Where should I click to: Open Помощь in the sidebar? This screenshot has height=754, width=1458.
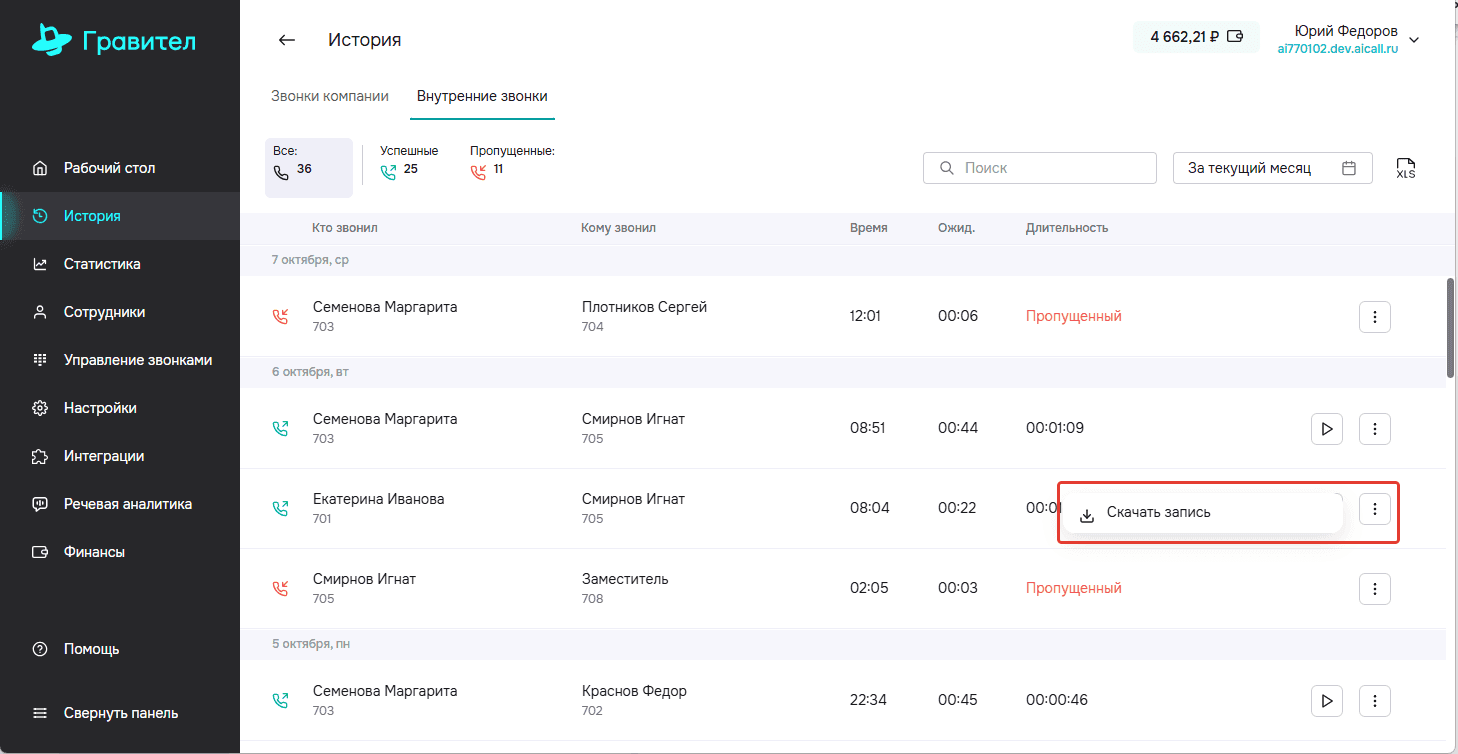tap(120, 649)
